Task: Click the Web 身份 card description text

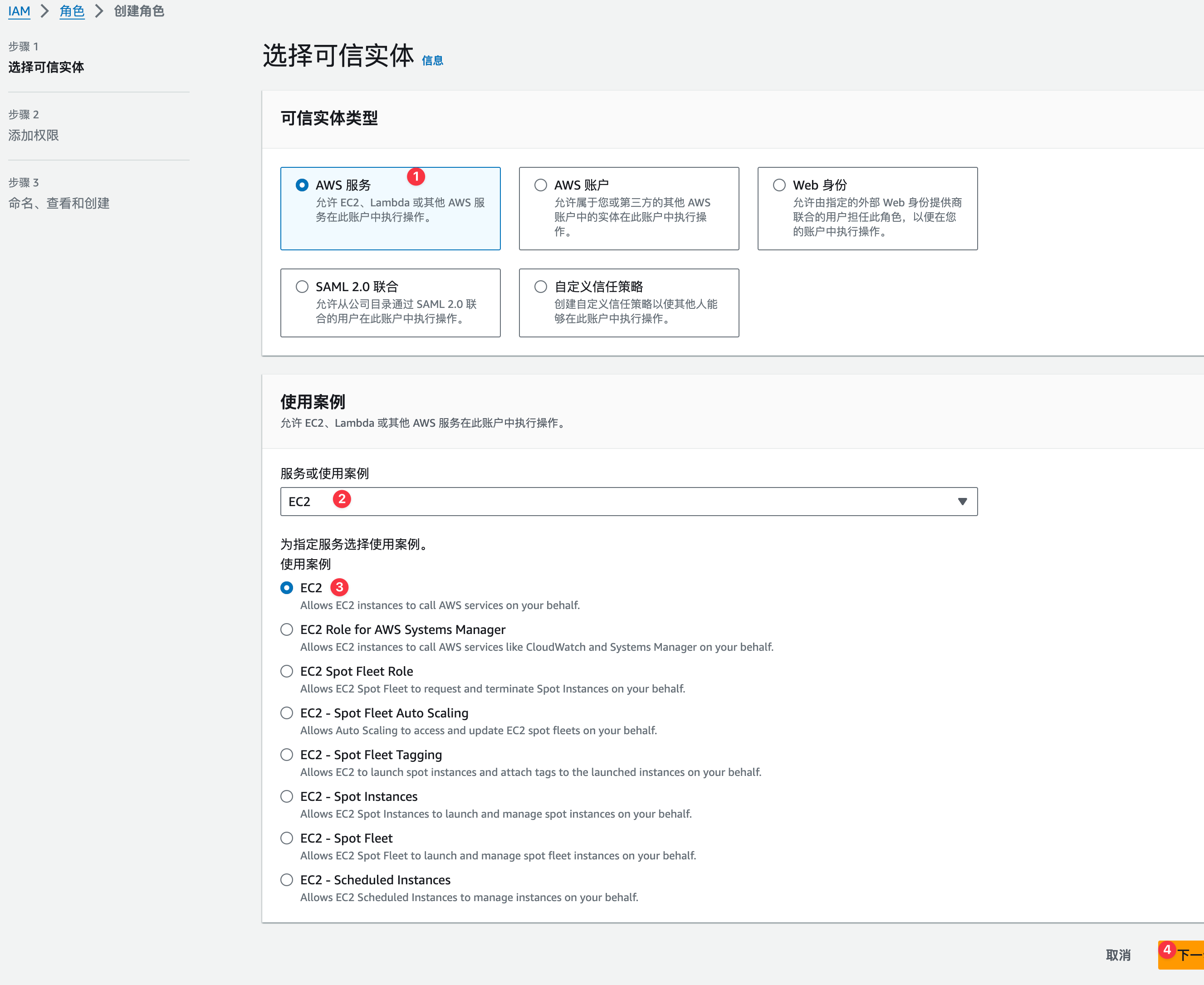Action: pyautogui.click(x=878, y=217)
